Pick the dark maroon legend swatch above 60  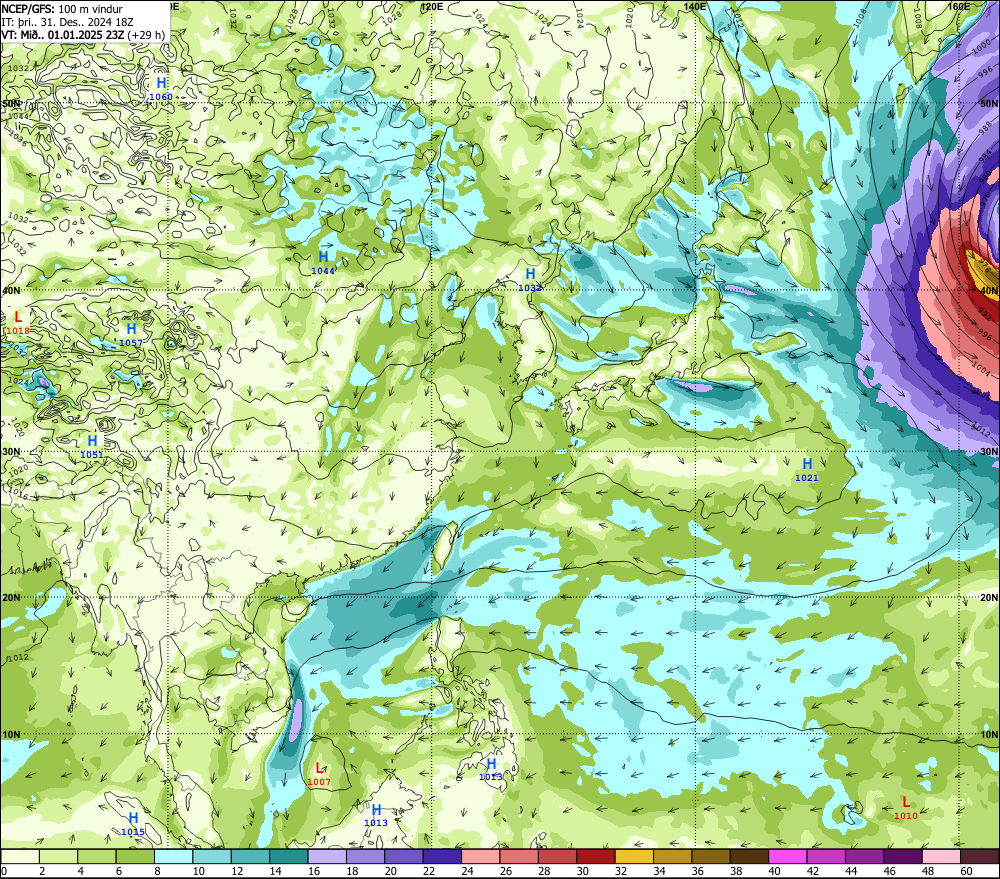[980, 856]
